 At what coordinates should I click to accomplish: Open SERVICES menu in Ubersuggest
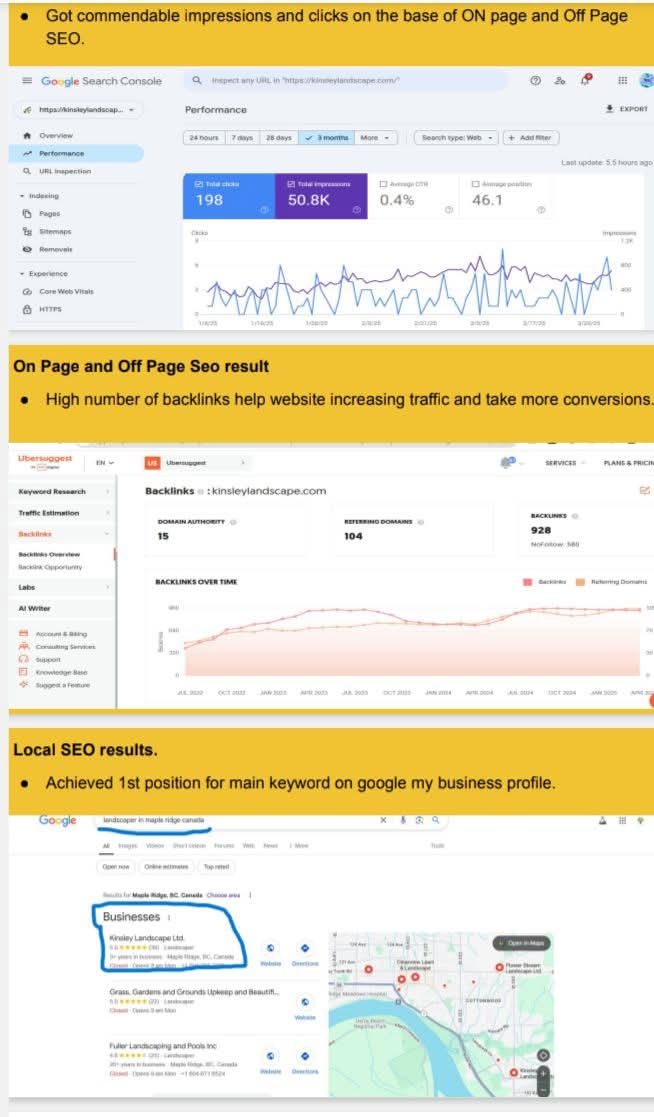564,463
